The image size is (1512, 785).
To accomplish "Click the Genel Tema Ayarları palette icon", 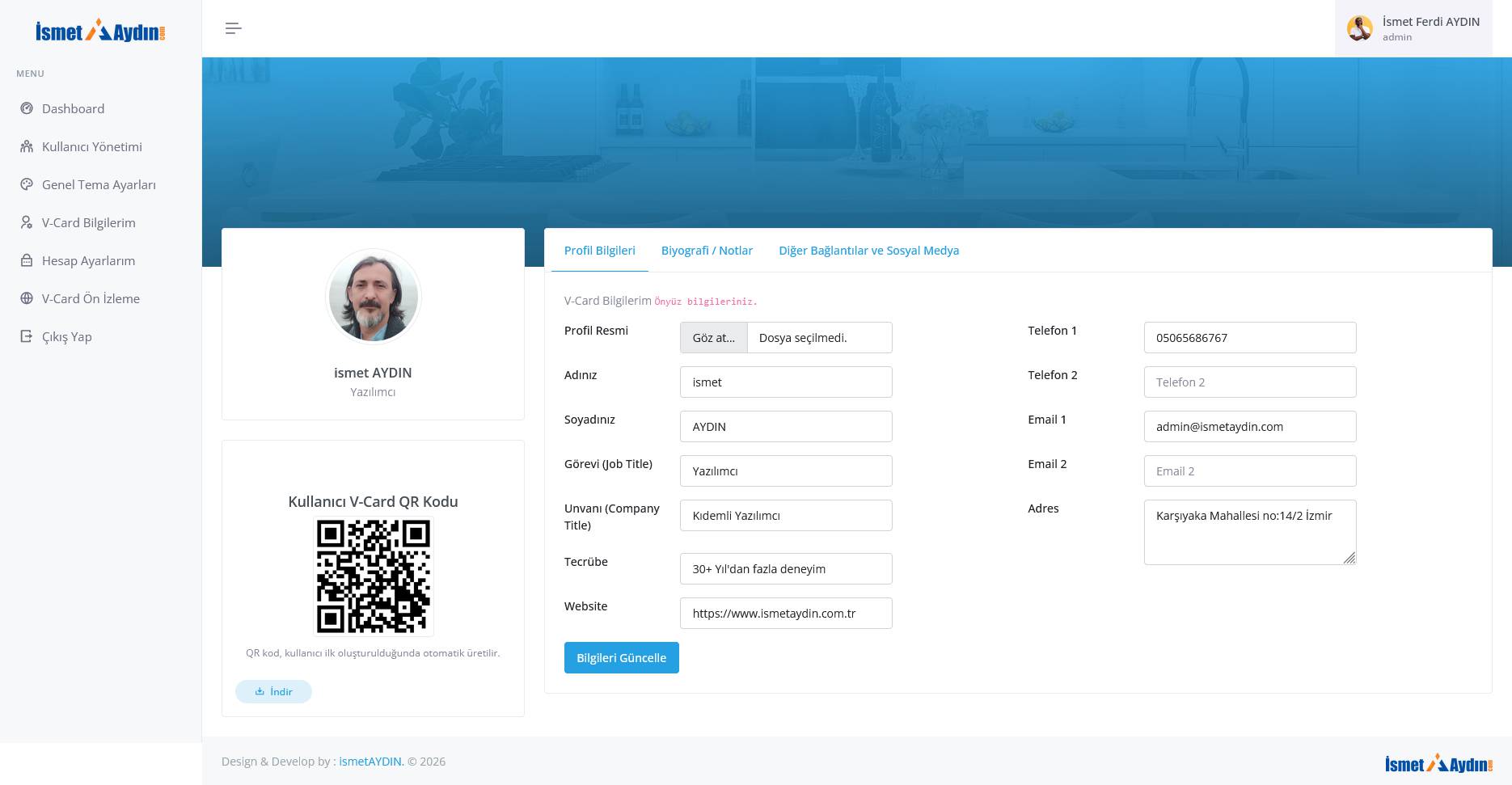I will coord(27,184).
